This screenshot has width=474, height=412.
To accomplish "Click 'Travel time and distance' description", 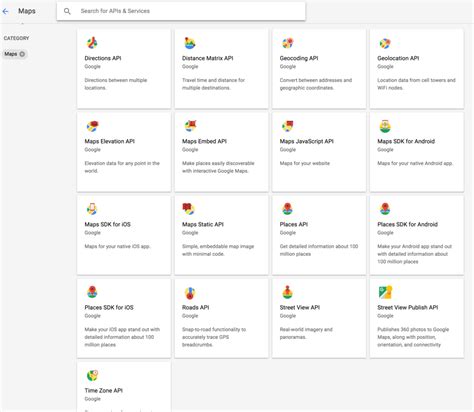I will pos(213,84).
